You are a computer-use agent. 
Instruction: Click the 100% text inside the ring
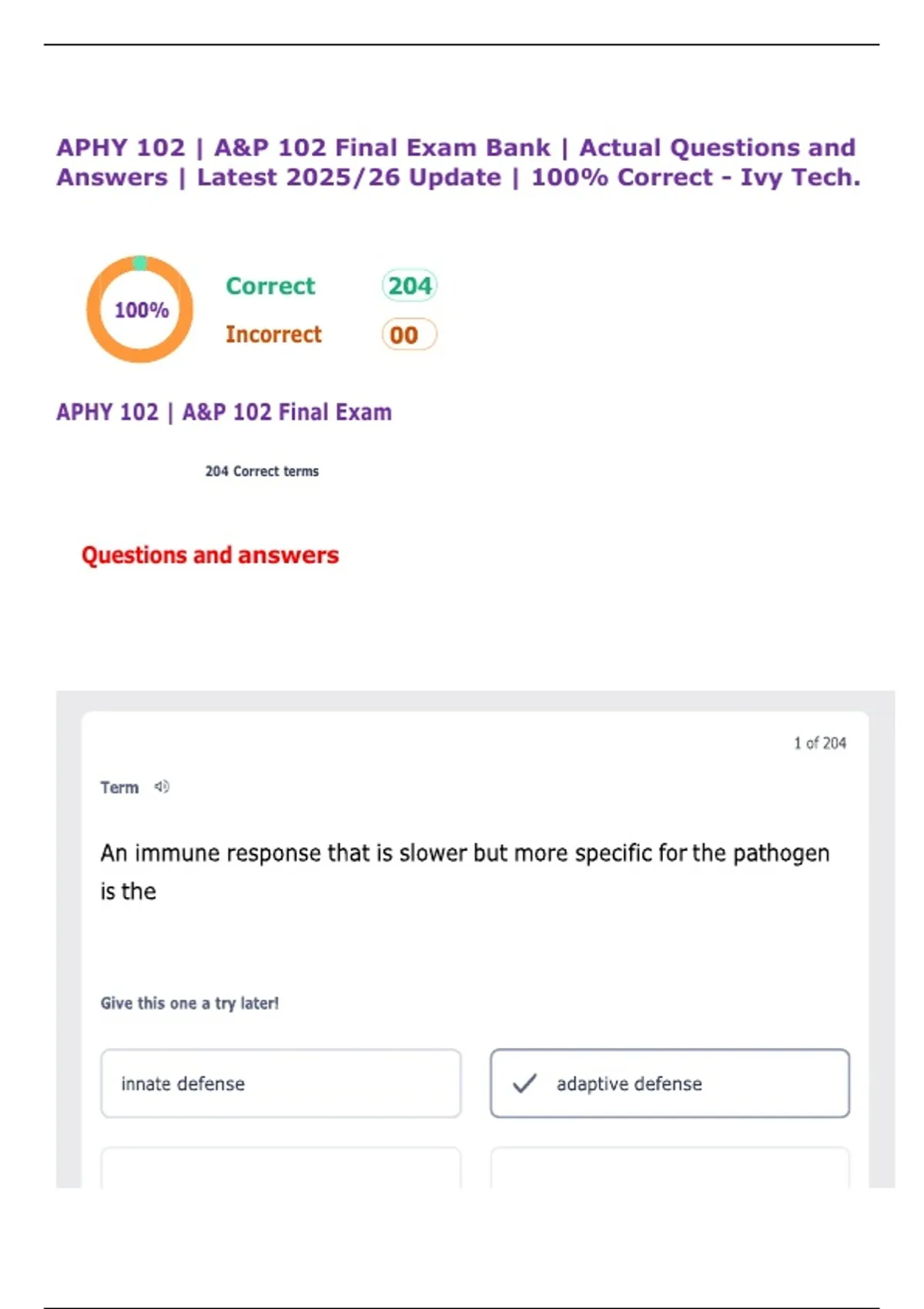coord(142,310)
